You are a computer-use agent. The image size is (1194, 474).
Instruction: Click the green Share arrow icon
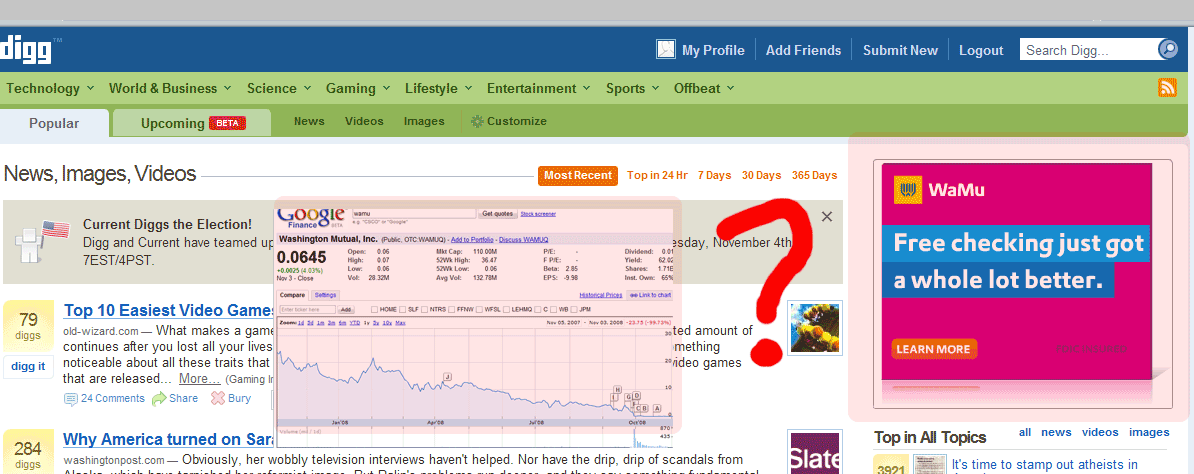click(x=159, y=399)
